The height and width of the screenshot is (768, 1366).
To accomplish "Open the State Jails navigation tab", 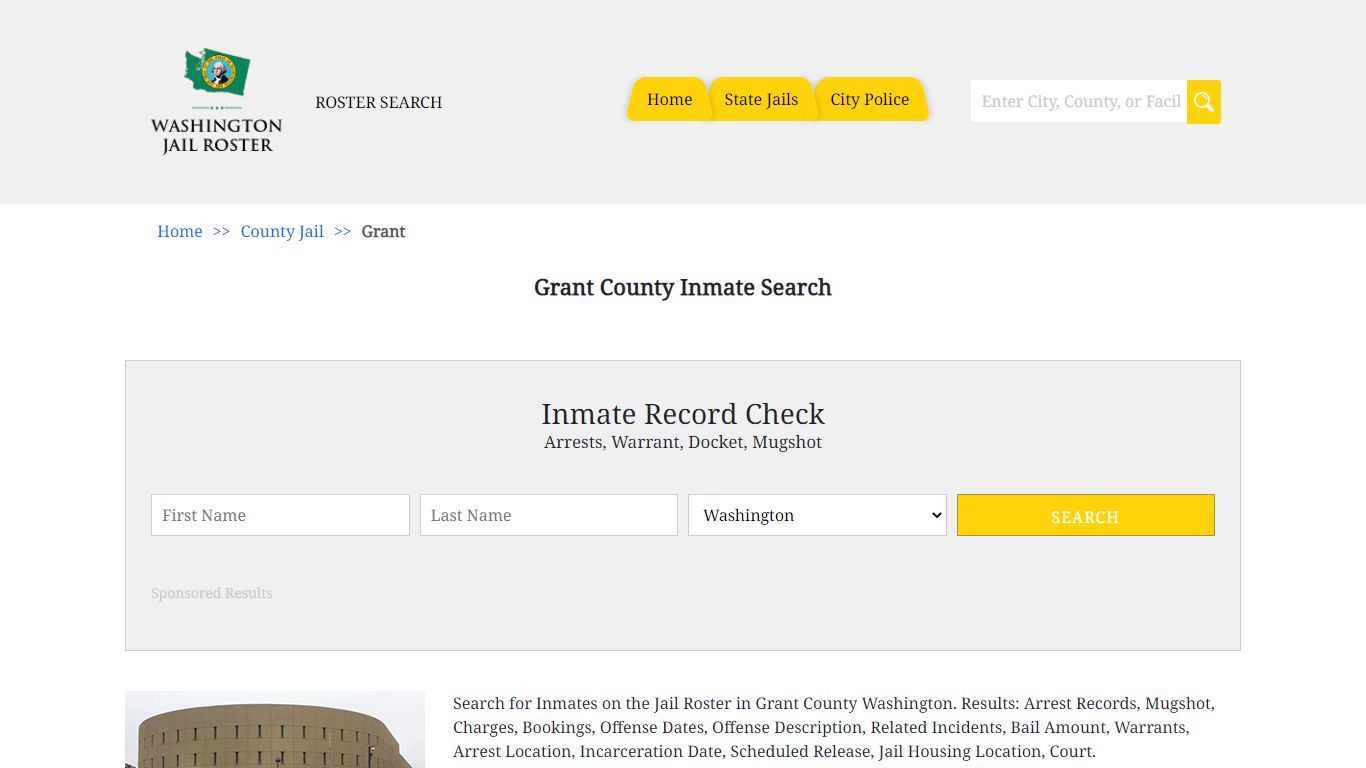I will click(761, 99).
